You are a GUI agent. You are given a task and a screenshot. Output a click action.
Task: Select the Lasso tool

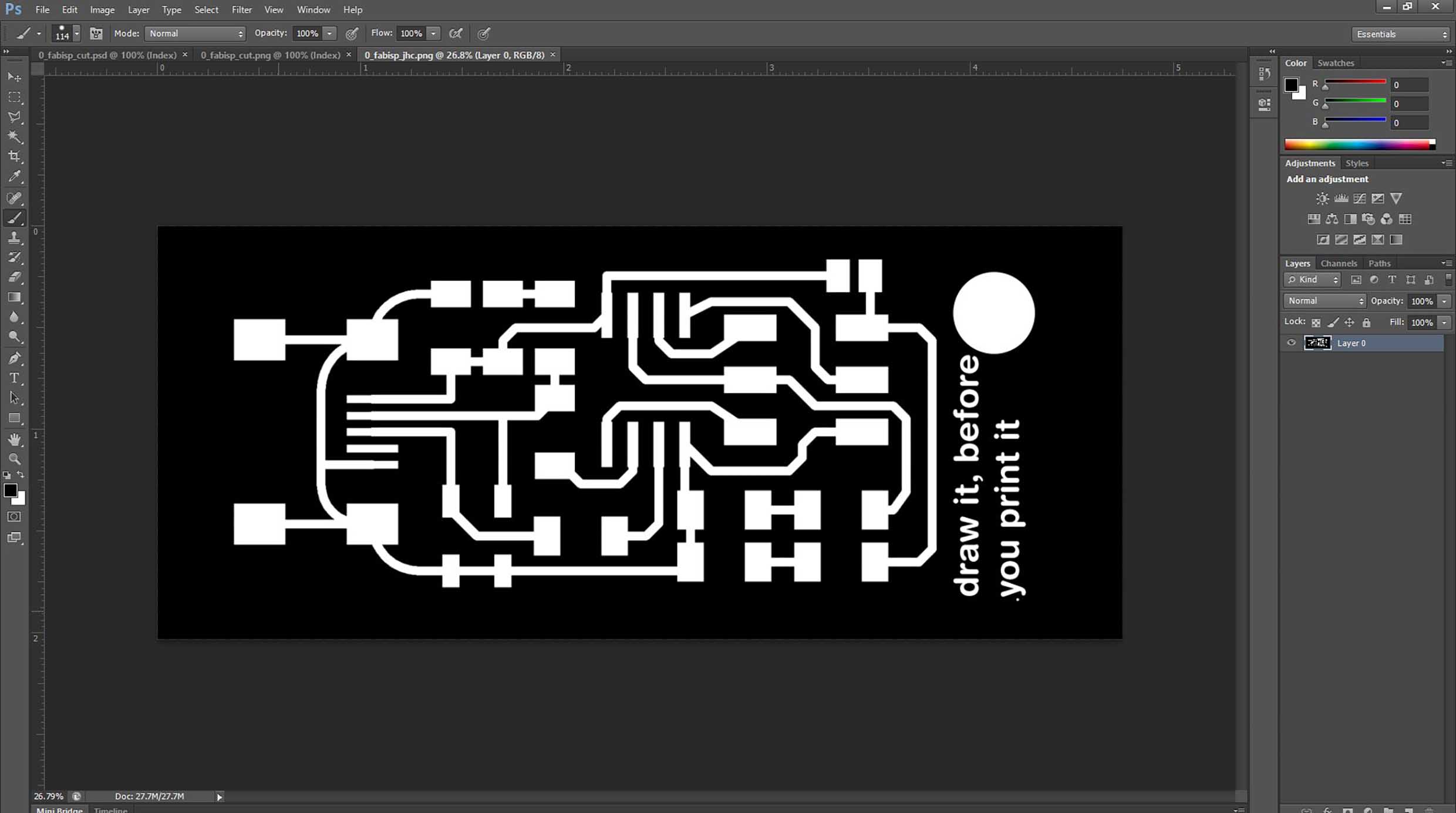pos(15,117)
